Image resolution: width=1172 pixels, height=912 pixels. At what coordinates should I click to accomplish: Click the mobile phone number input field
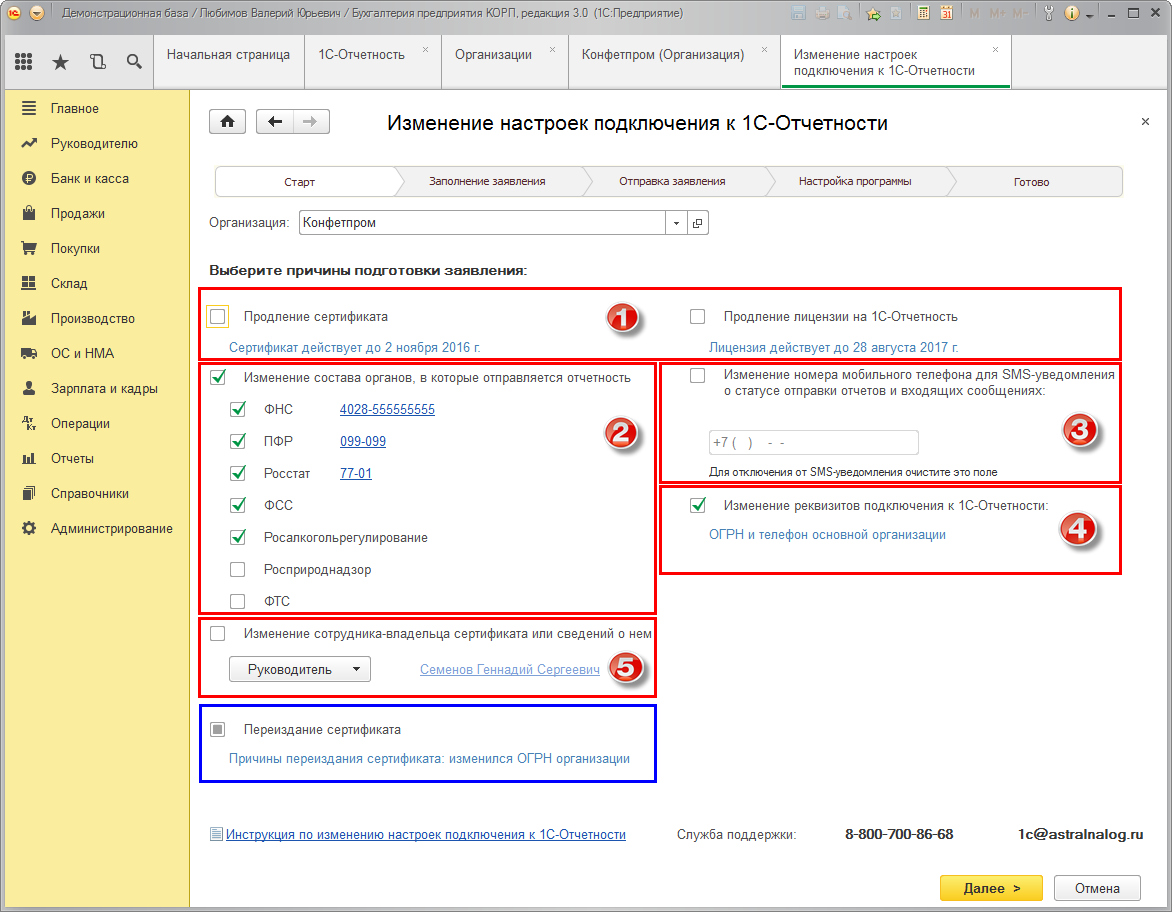[813, 443]
